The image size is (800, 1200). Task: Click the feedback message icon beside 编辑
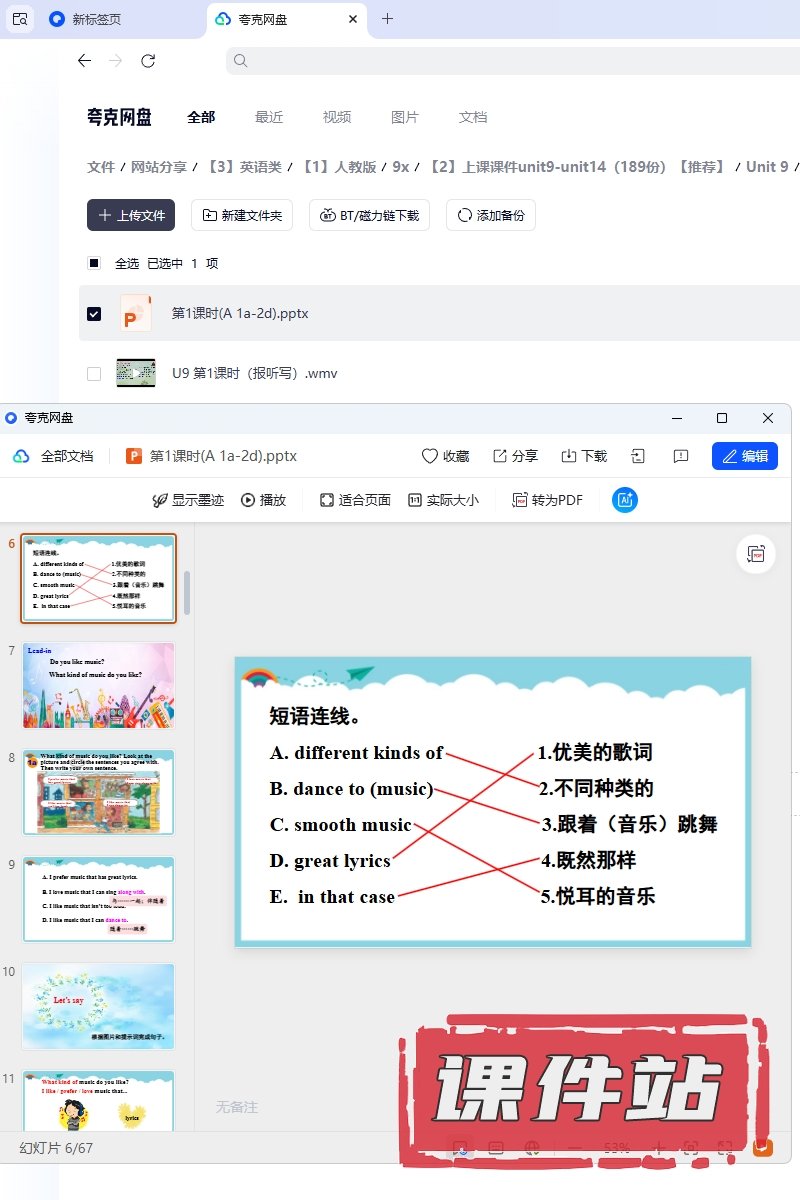point(681,456)
